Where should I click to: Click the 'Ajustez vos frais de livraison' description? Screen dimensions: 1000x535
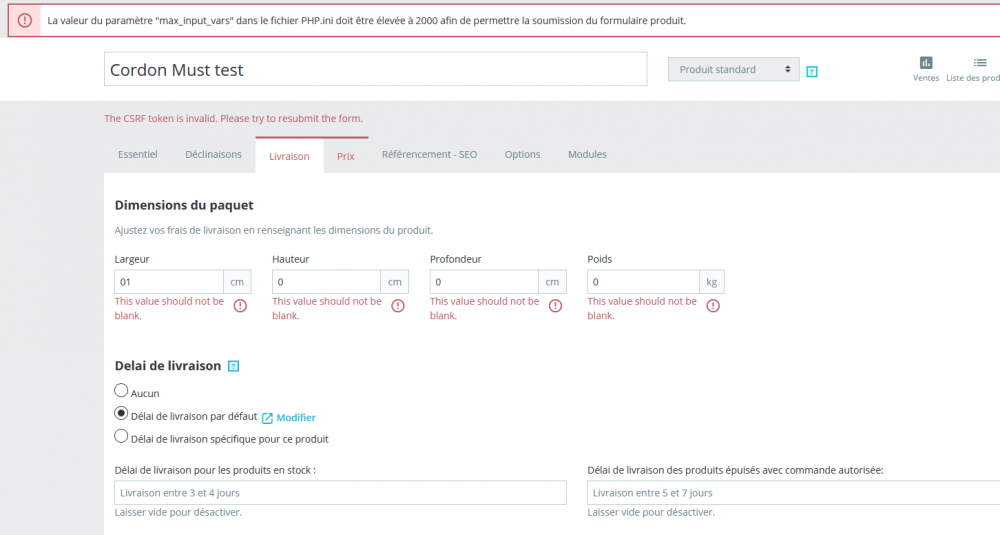[274, 230]
